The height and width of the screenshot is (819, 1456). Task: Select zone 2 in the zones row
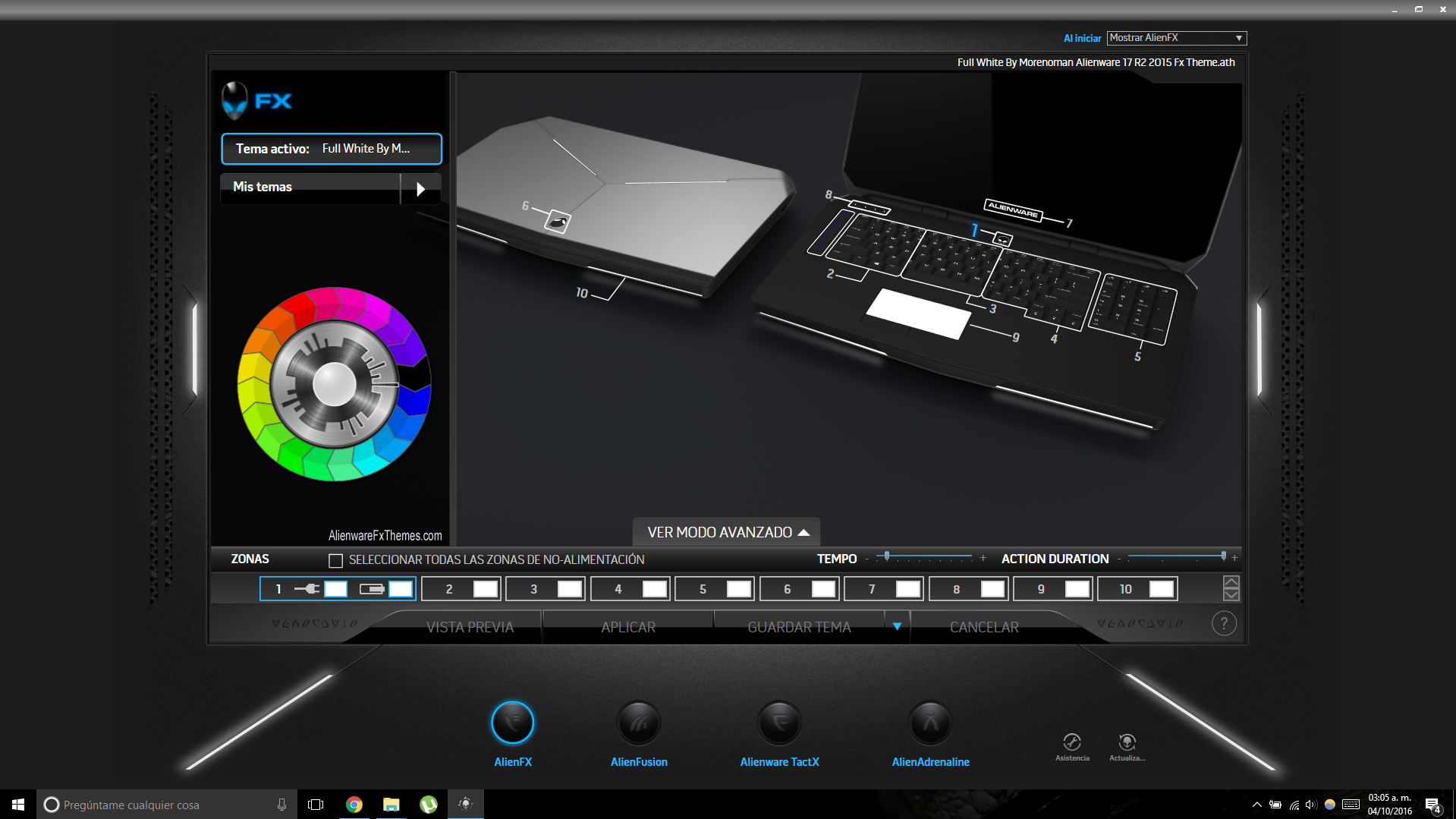click(461, 589)
